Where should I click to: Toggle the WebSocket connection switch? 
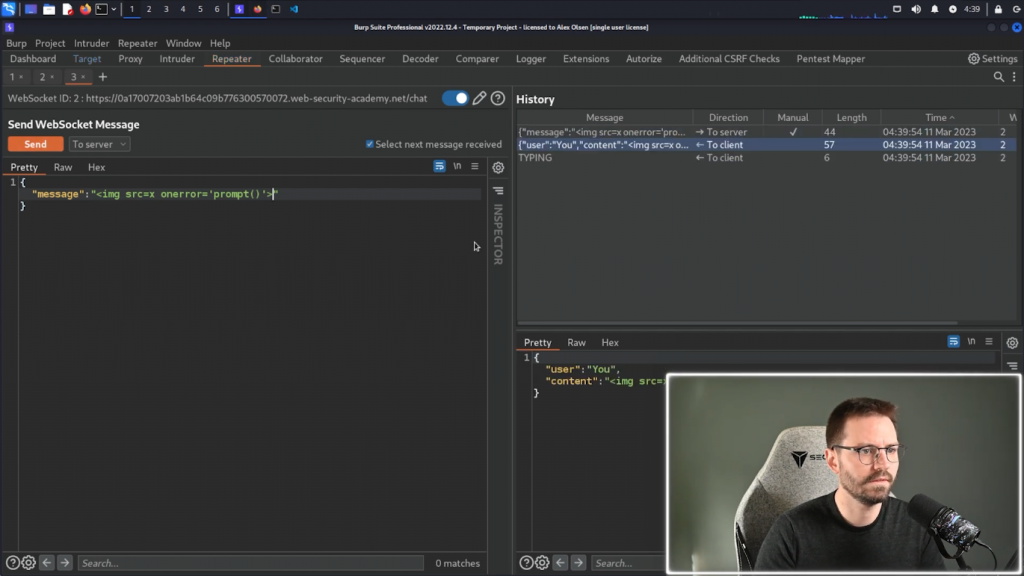click(x=455, y=98)
